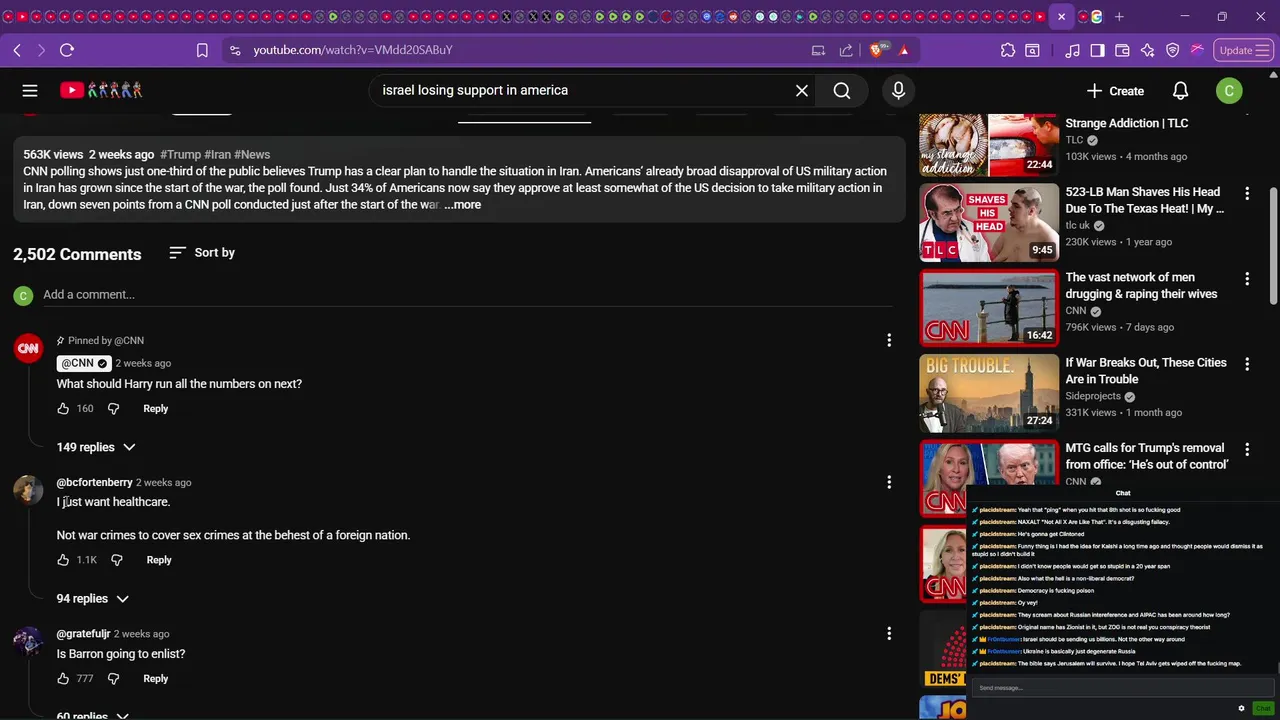Viewport: 1280px width, 720px height.
Task: Open the Create menu
Action: (1115, 90)
